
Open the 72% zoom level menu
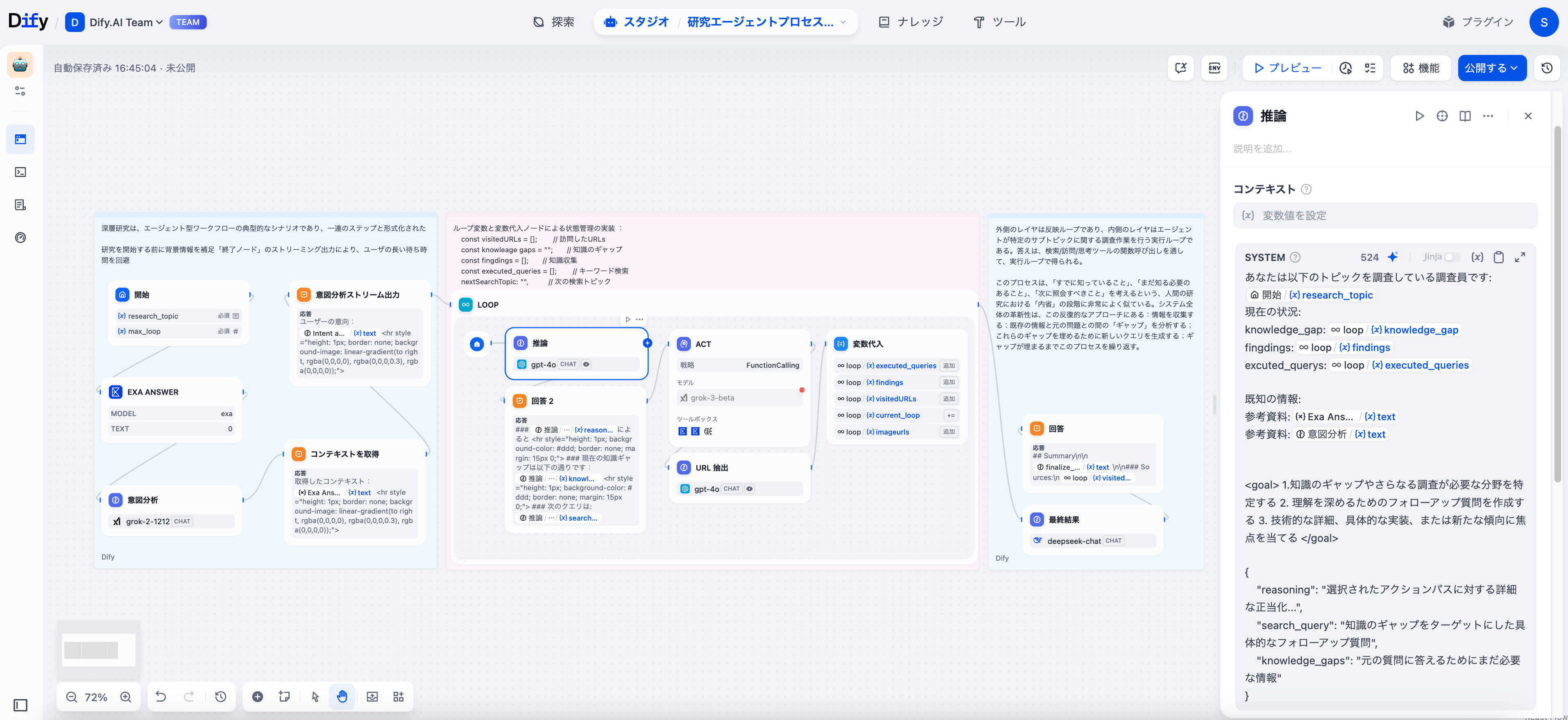[x=95, y=697]
